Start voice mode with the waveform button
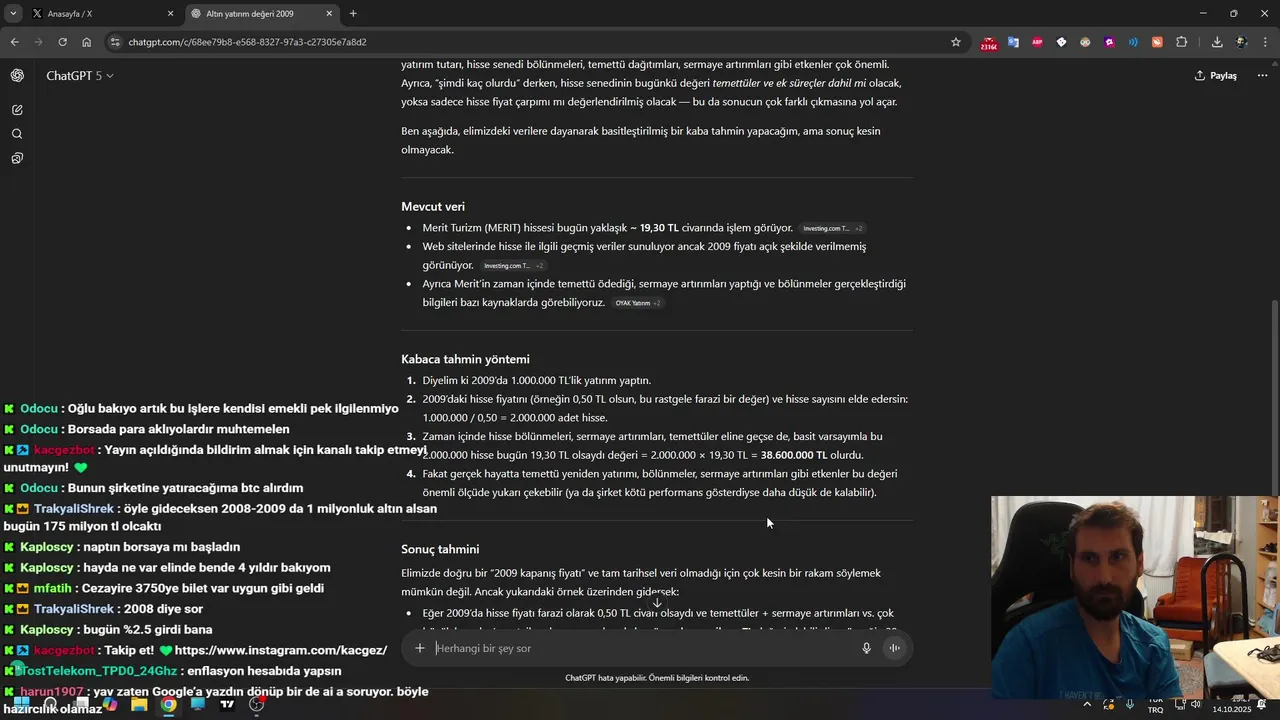The width and height of the screenshot is (1280, 720). tap(895, 648)
